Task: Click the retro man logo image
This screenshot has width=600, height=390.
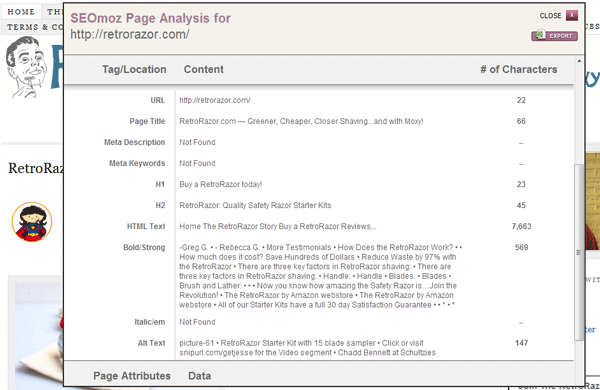Action: tap(26, 67)
